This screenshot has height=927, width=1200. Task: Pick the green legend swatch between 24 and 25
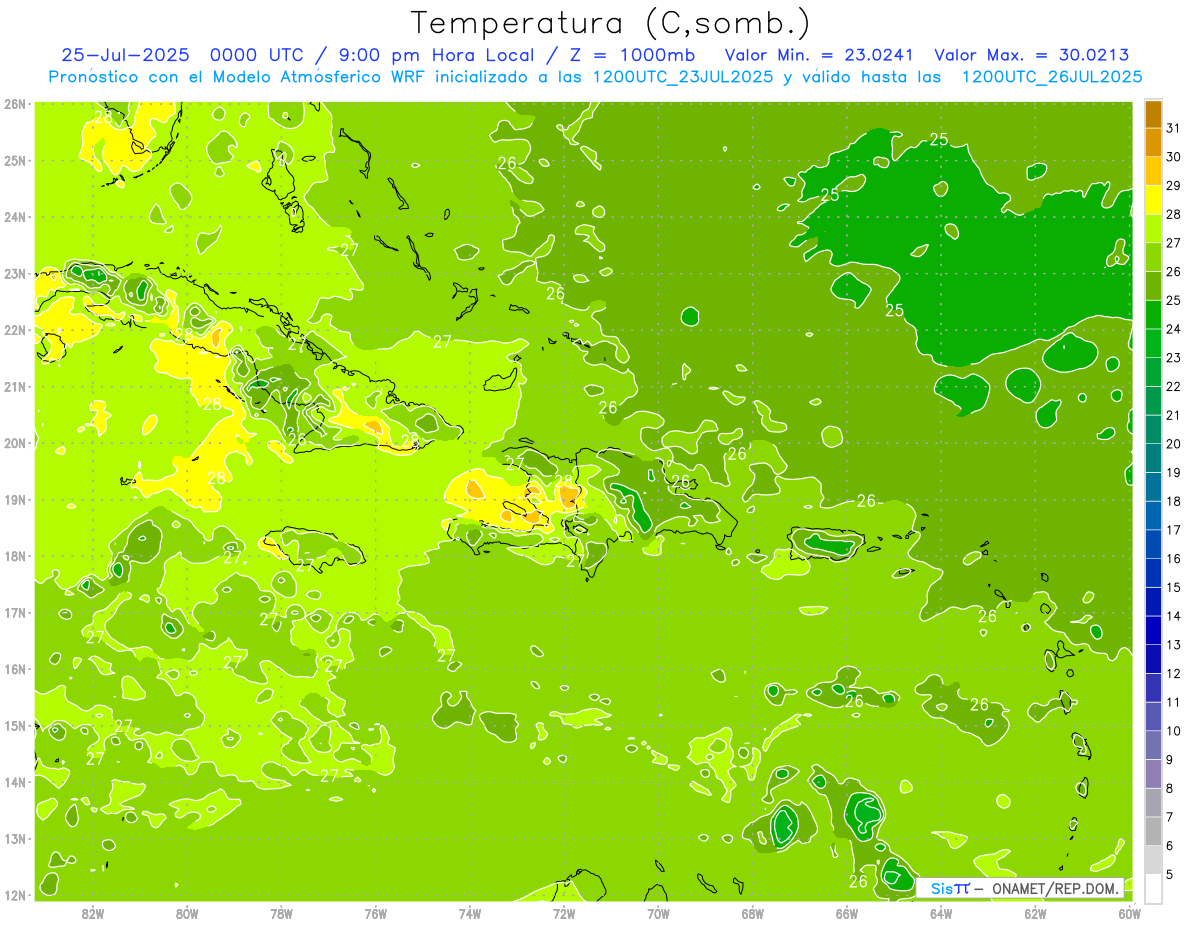coord(1153,315)
